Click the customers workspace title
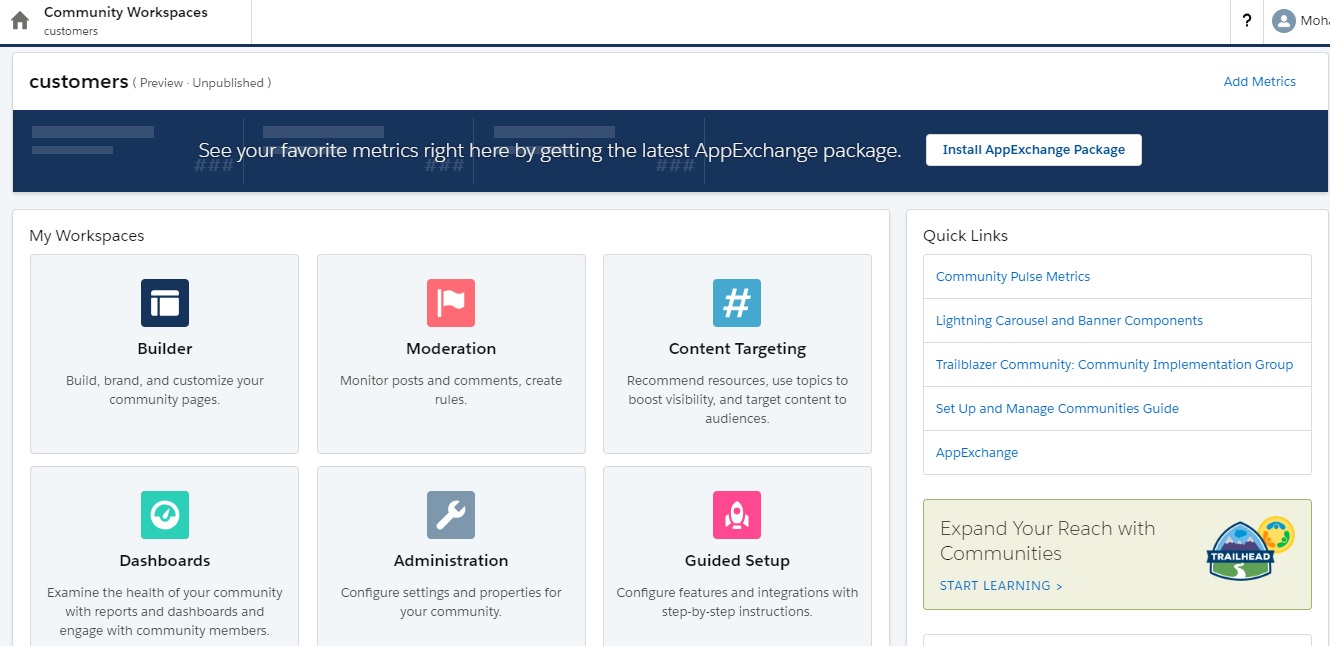Screen dimensions: 1330x646 pyautogui.click(x=77, y=81)
